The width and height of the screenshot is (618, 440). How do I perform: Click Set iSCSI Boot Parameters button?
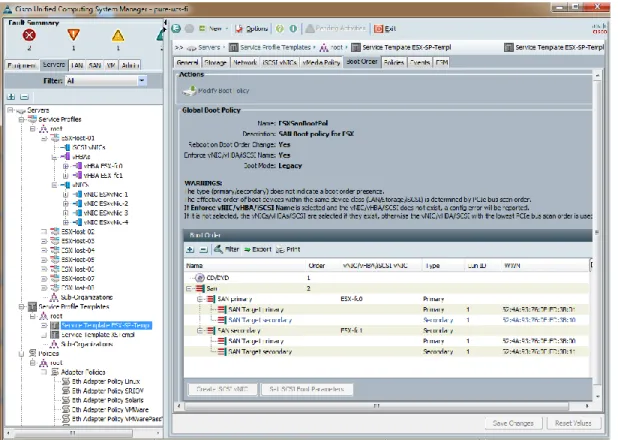(307, 389)
